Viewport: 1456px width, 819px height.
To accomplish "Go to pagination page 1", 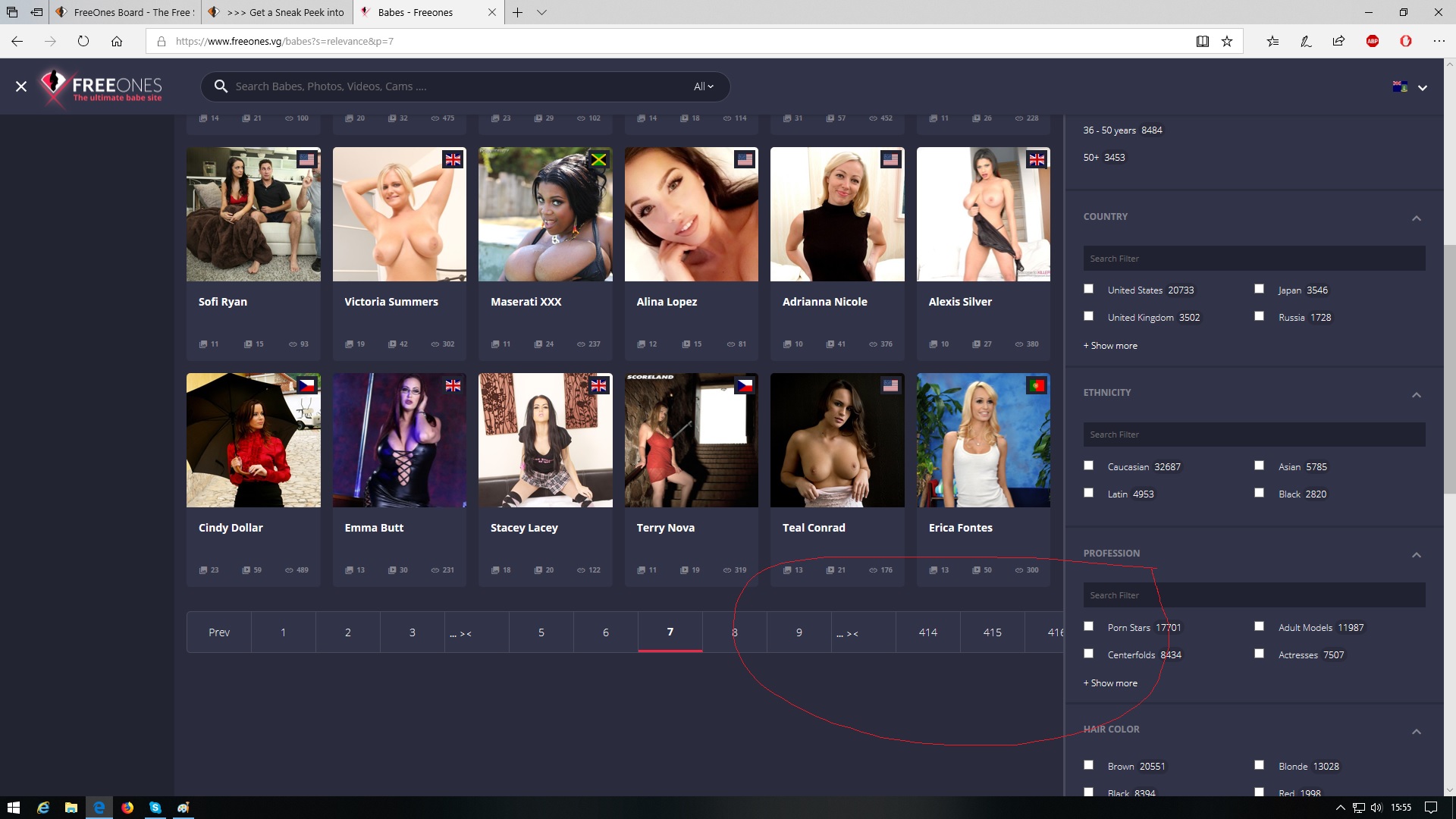I will (284, 632).
